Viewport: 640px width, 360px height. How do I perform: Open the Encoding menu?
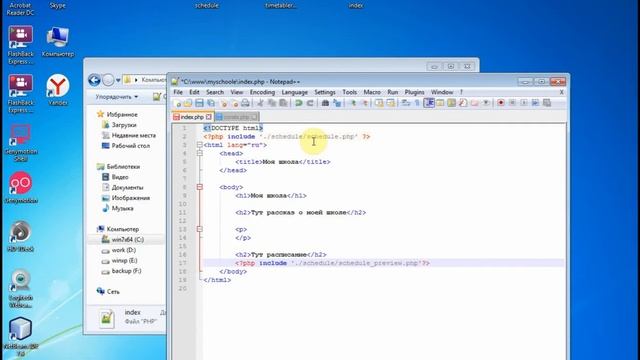pos(262,92)
